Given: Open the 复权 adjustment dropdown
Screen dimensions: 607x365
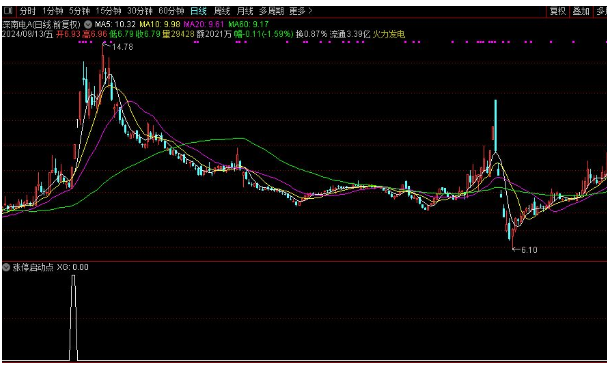Looking at the screenshot, I should click(x=558, y=11).
